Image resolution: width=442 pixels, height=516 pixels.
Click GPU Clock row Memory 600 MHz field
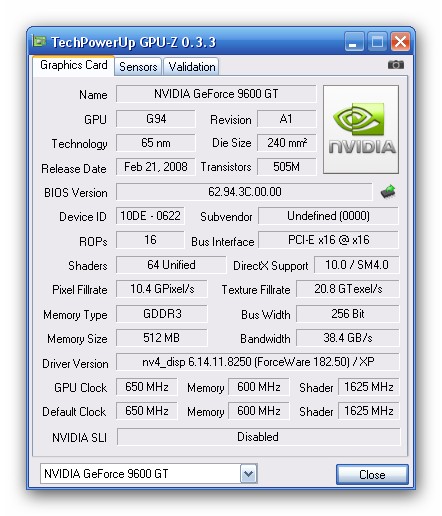click(x=259, y=387)
